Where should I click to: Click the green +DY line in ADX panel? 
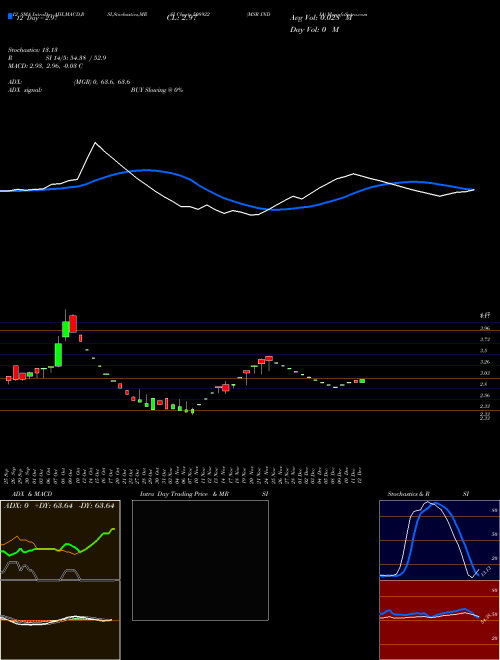point(58,544)
